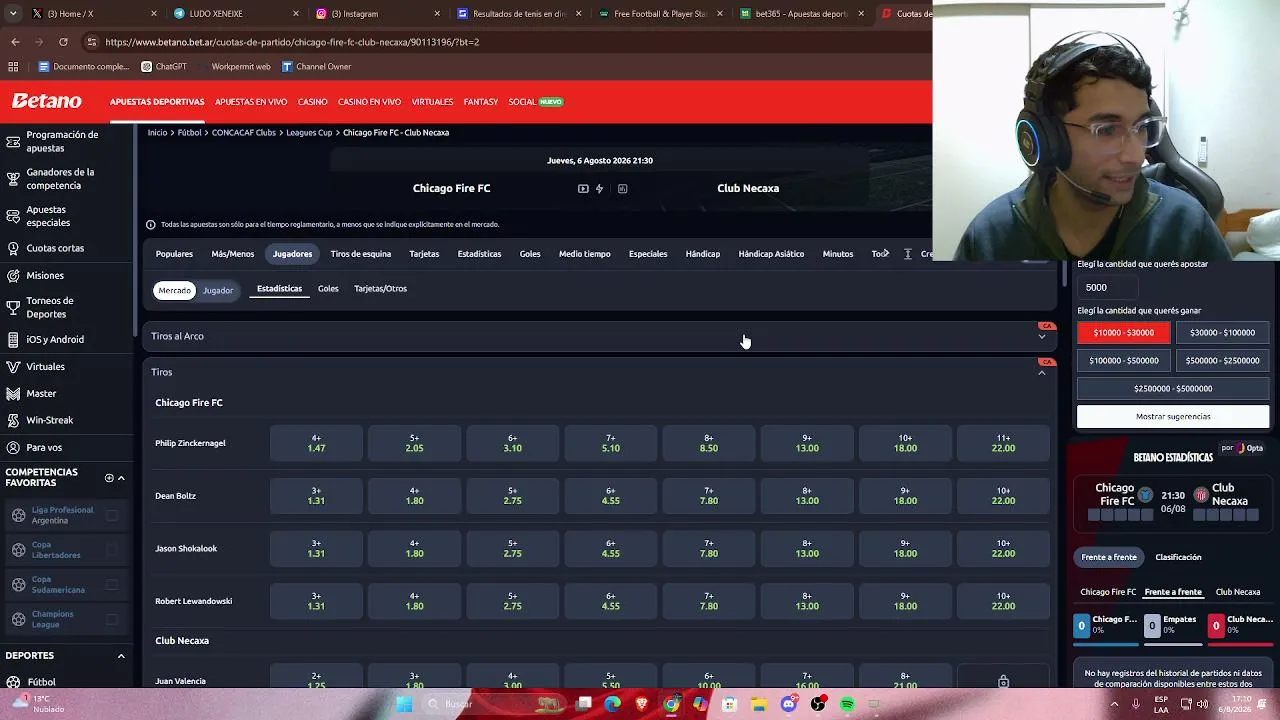
Task: Click the browser address bar URL
Action: 292,42
